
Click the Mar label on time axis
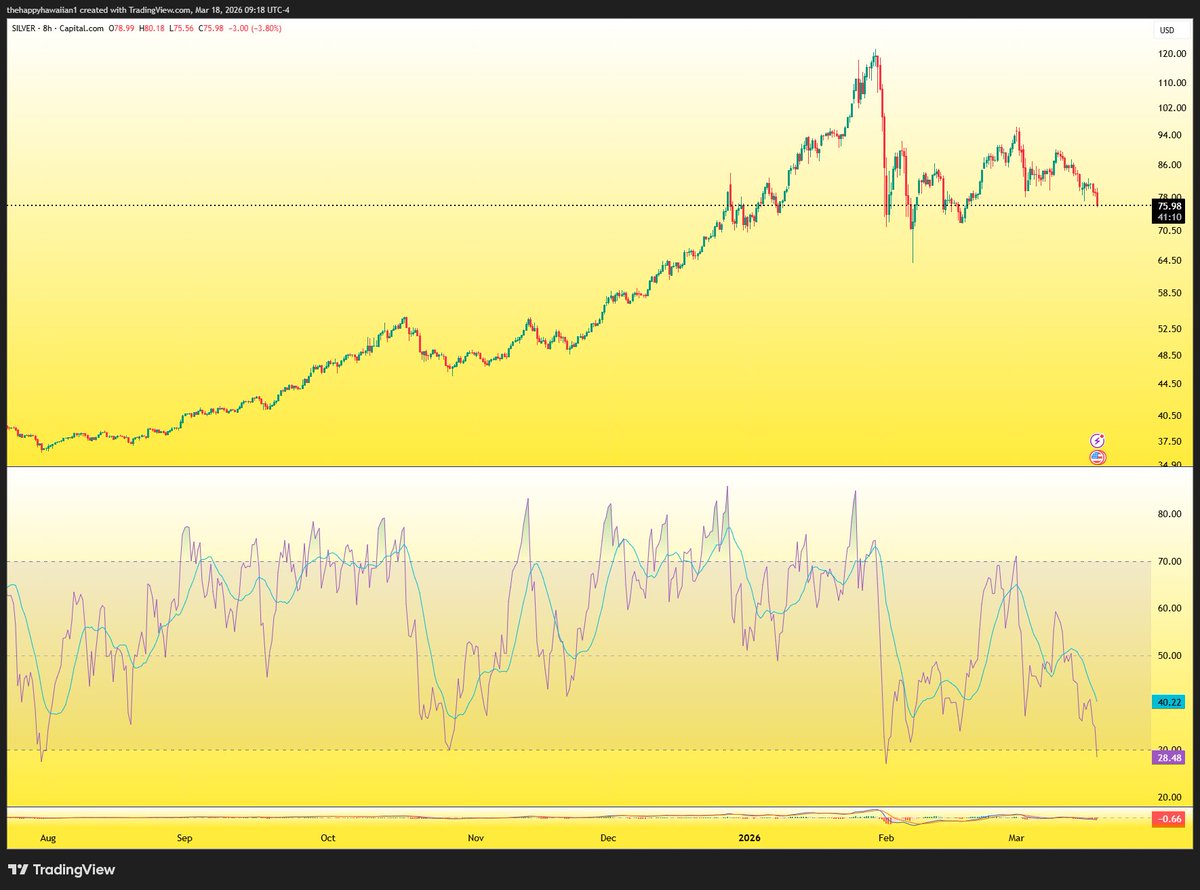1017,836
